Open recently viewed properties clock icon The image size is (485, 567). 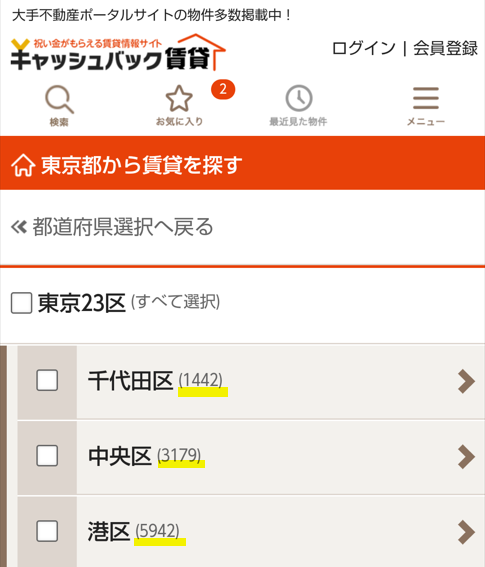click(299, 98)
